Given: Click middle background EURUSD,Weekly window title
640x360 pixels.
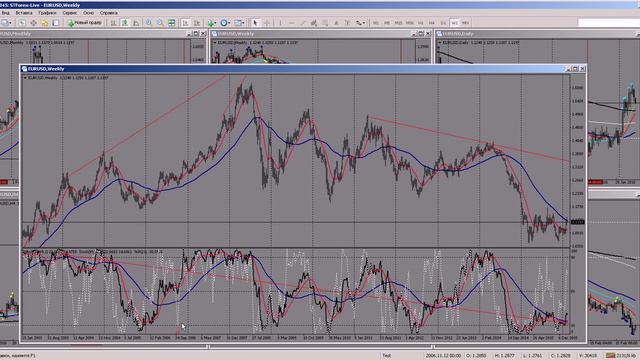Looking at the screenshot, I should pyautogui.click(x=236, y=34).
